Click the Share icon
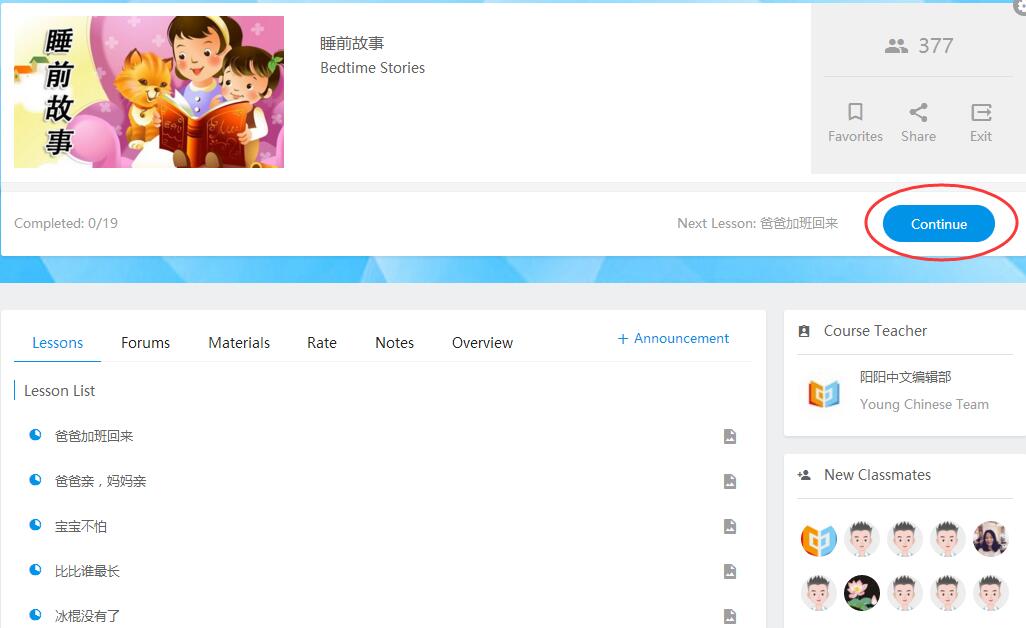The height and width of the screenshot is (628, 1026). 918,112
